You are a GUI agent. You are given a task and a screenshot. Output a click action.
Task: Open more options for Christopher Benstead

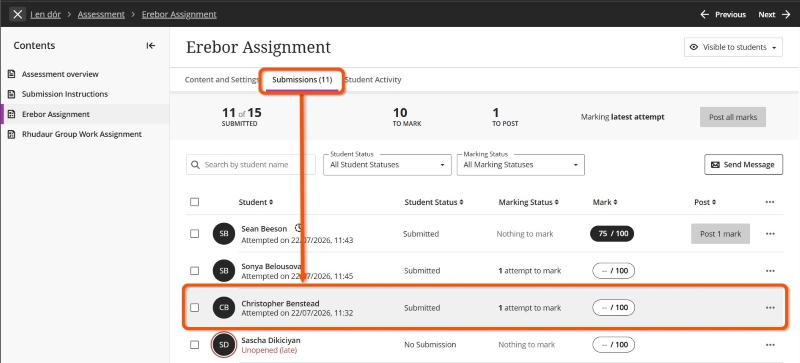pos(770,307)
